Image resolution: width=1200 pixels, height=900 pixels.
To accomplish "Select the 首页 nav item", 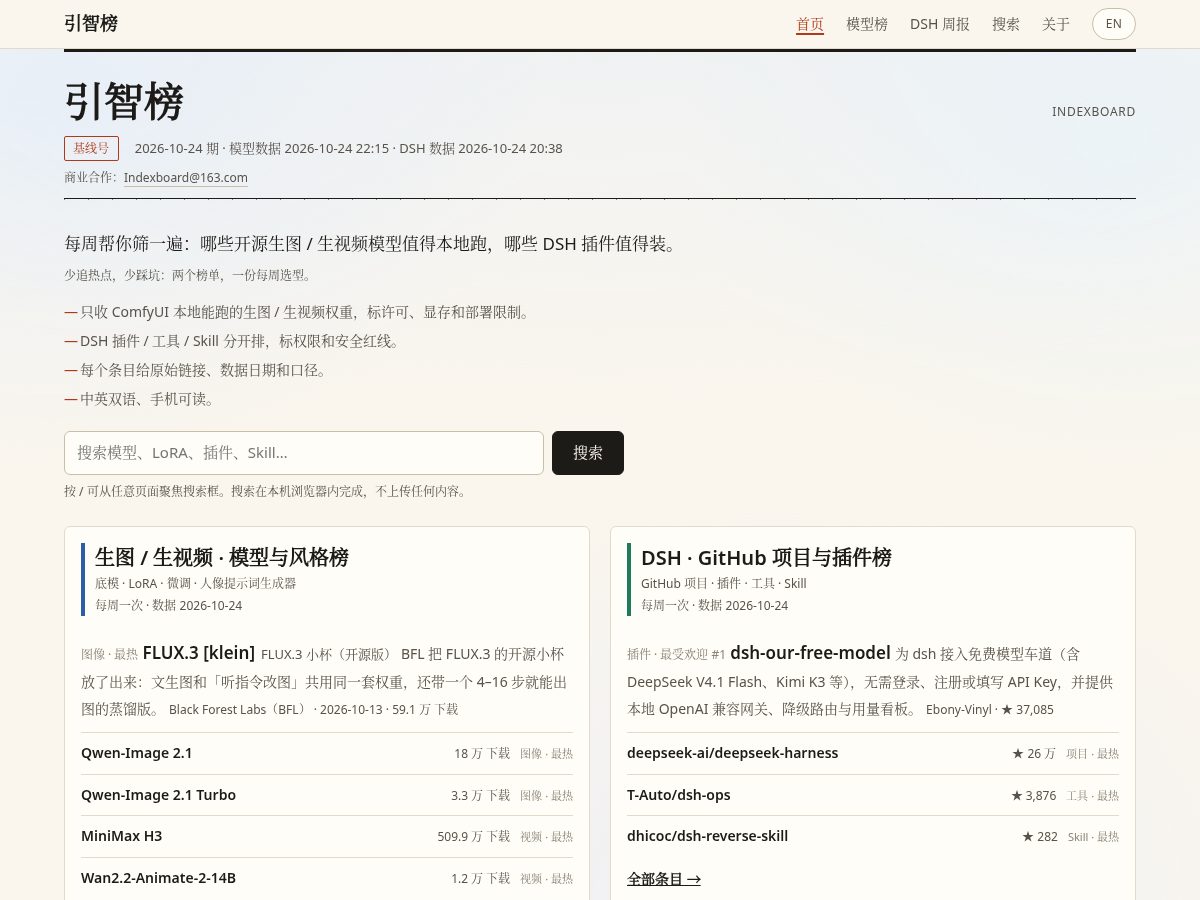I will click(810, 24).
